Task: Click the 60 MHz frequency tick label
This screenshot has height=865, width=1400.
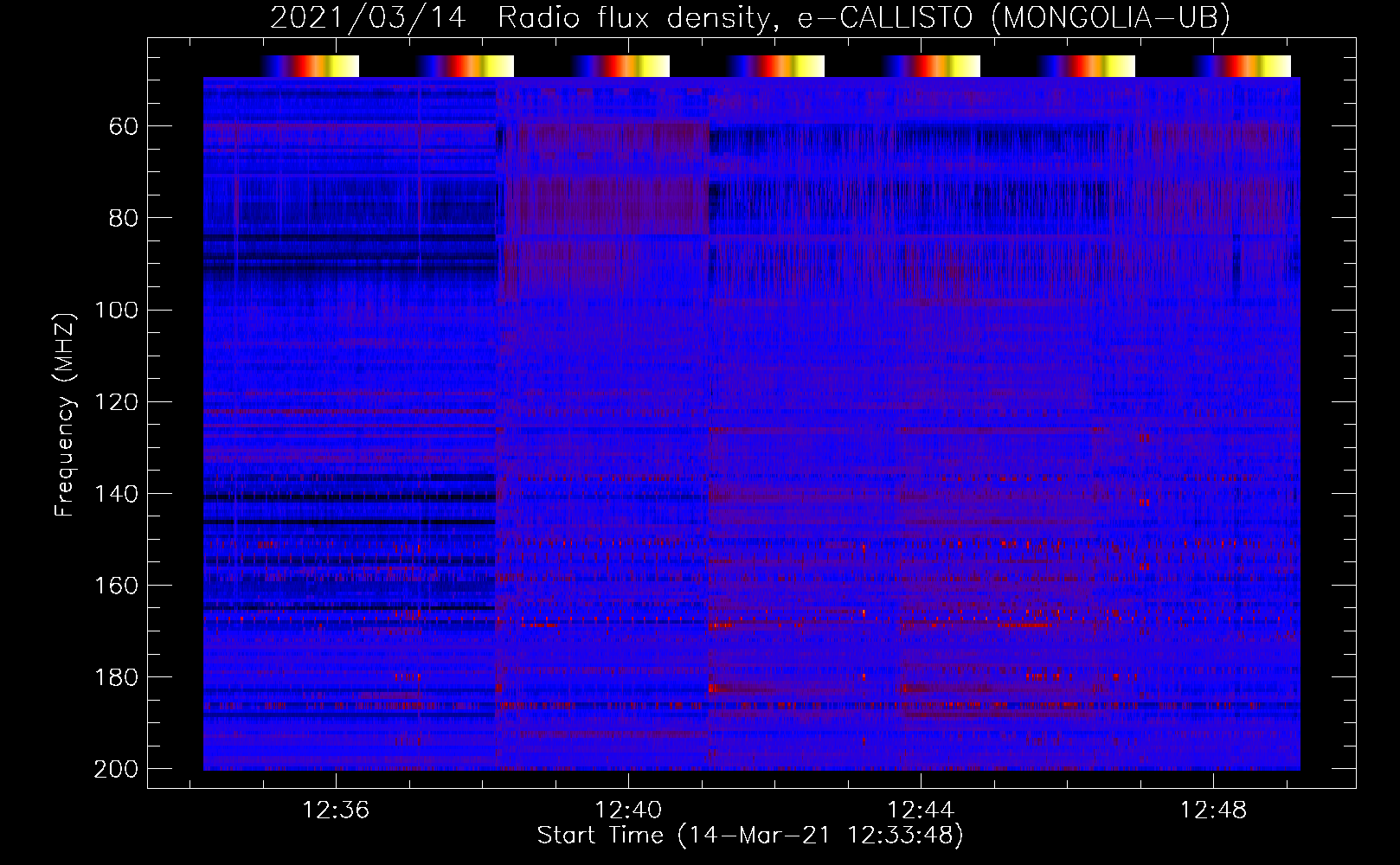Action: tap(124, 126)
